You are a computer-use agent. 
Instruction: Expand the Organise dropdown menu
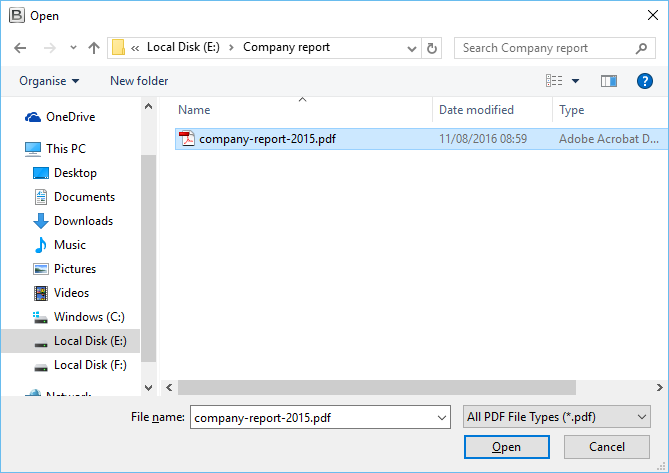point(49,81)
